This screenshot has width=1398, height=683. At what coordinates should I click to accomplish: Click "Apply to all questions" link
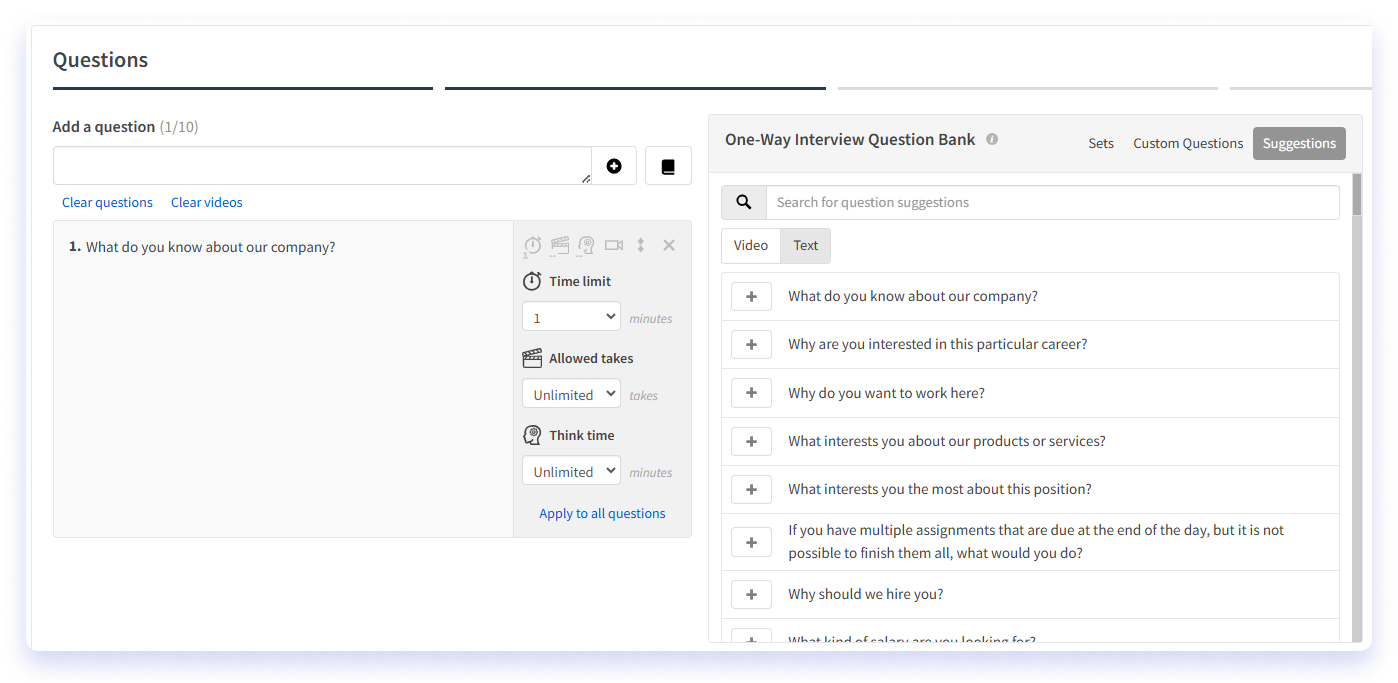coord(602,513)
